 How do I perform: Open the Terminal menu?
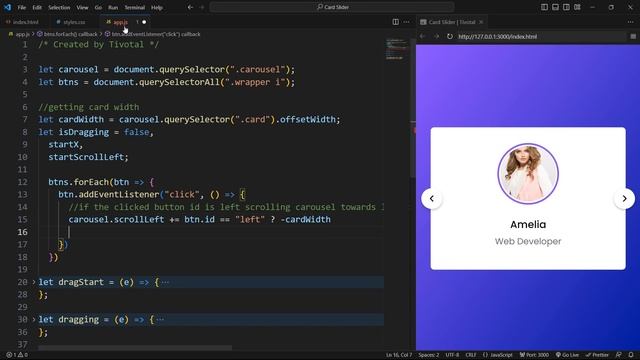135,7
